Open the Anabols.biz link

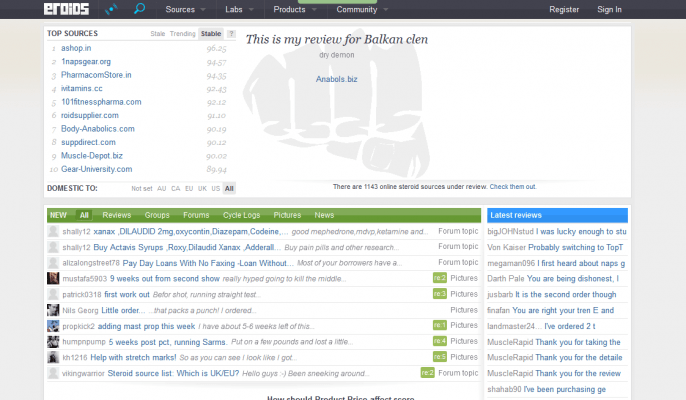(336, 79)
